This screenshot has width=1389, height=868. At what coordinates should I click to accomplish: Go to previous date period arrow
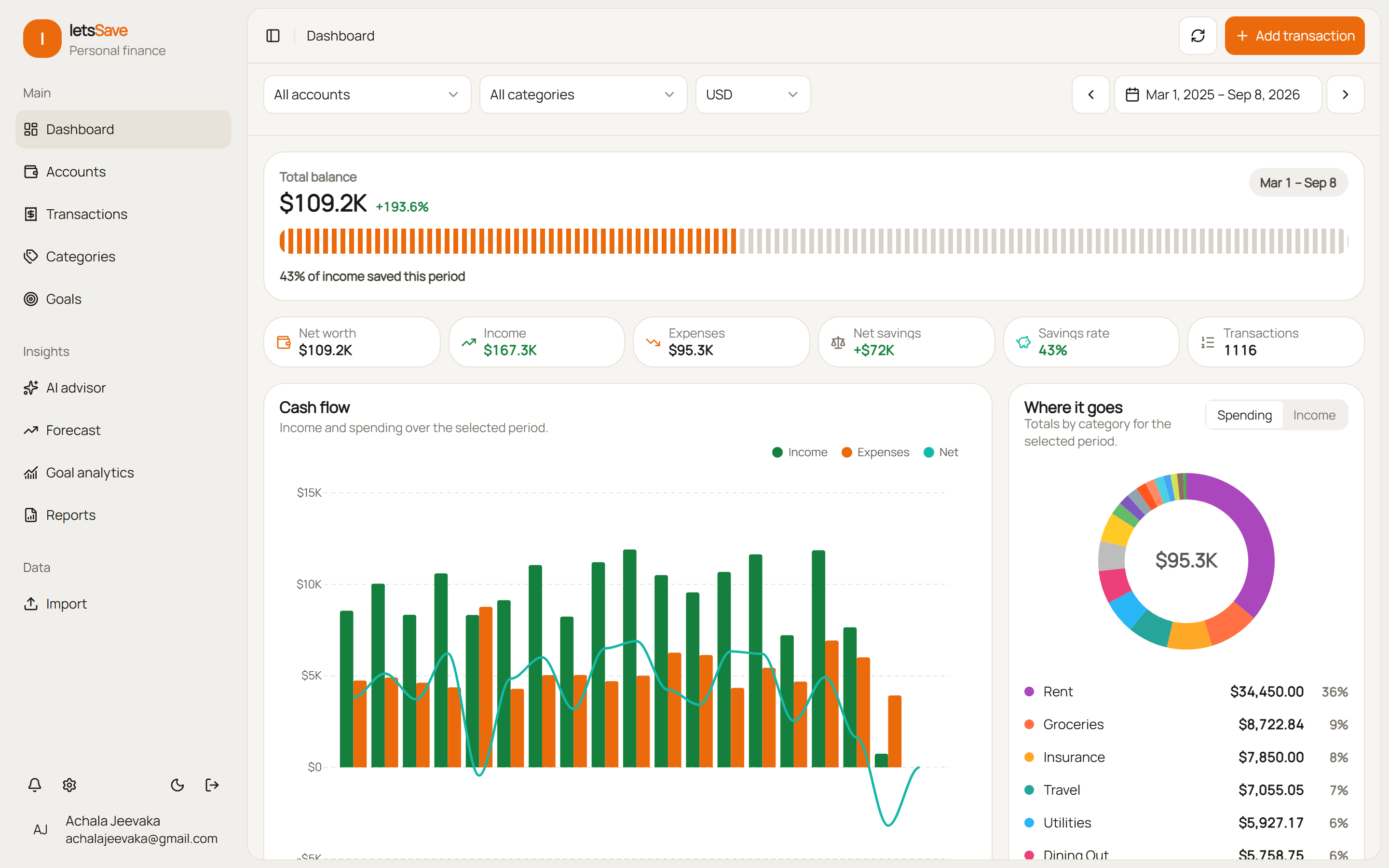pyautogui.click(x=1090, y=95)
